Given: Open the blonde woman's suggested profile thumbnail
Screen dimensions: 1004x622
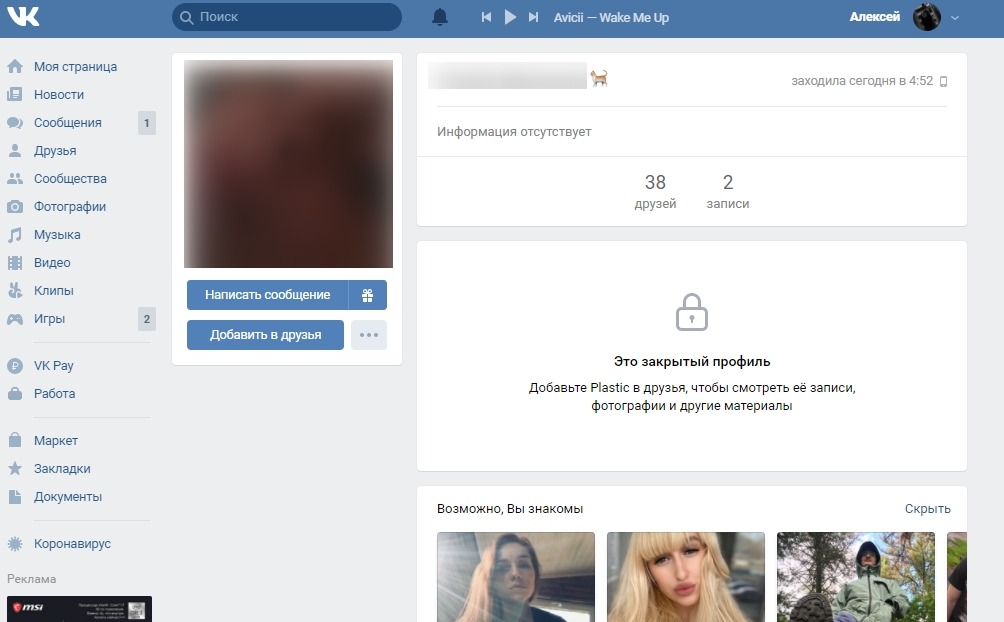Looking at the screenshot, I should [686, 577].
